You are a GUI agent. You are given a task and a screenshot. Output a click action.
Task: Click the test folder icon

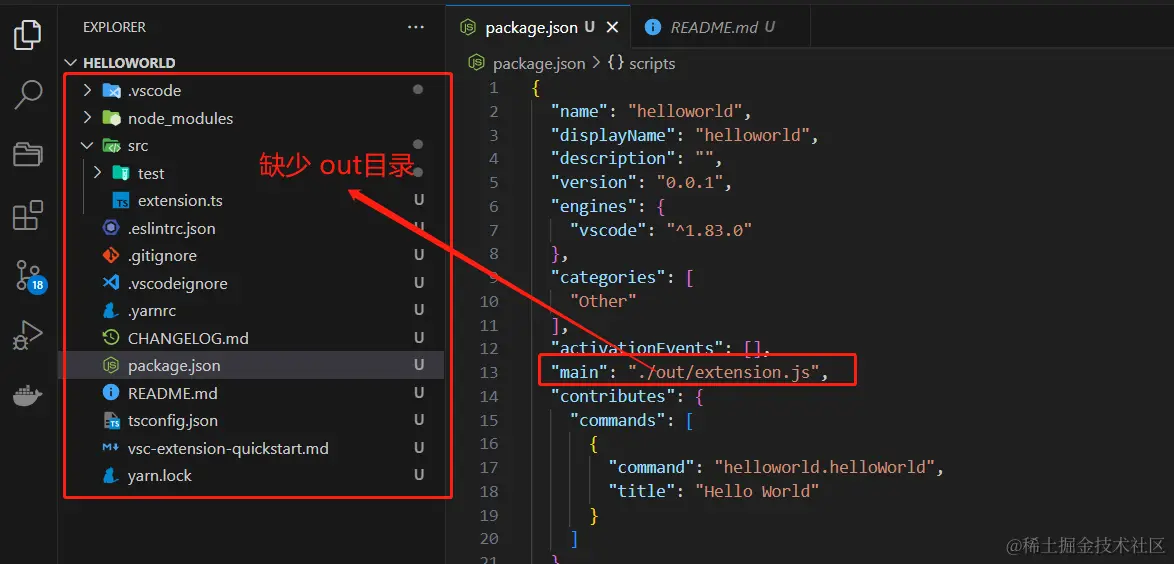point(121,173)
